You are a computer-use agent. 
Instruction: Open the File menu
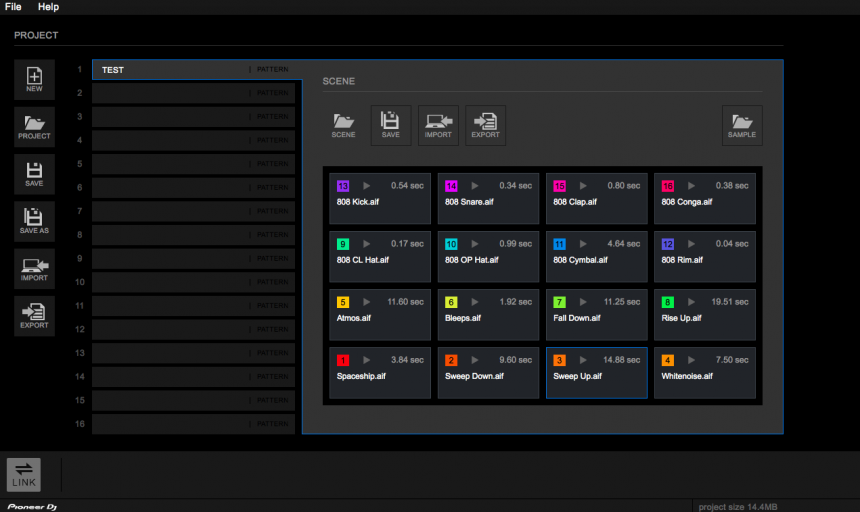13,7
